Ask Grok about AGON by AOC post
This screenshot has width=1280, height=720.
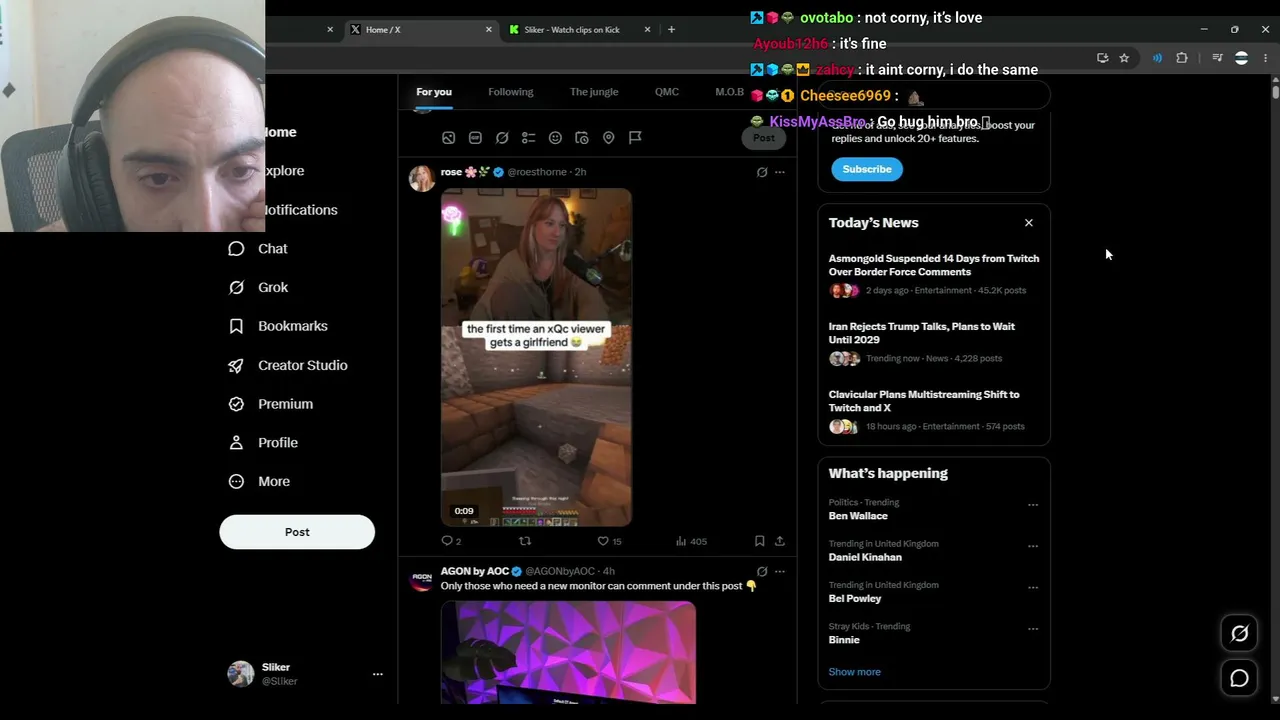(x=762, y=571)
